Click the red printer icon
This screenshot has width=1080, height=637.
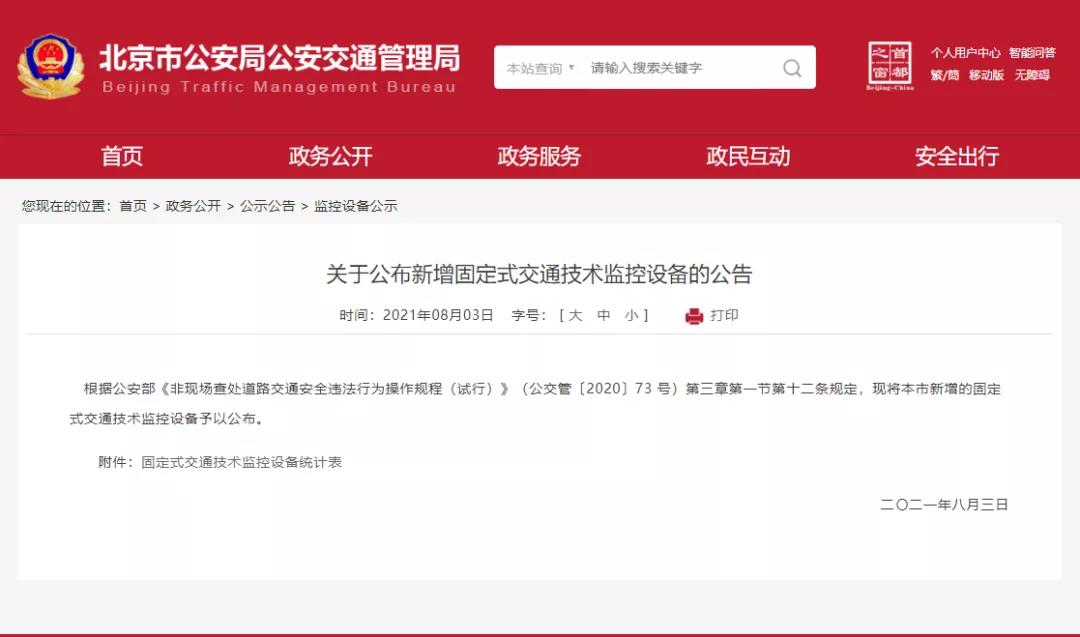tap(694, 316)
